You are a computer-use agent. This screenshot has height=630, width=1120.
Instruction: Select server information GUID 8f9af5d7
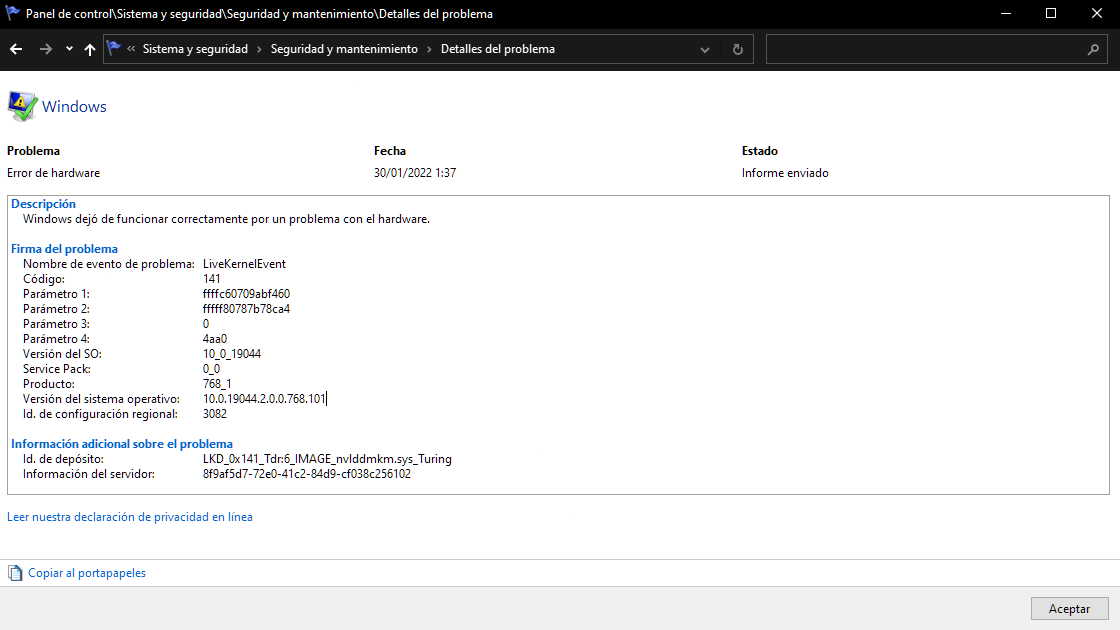pyautogui.click(x=307, y=474)
